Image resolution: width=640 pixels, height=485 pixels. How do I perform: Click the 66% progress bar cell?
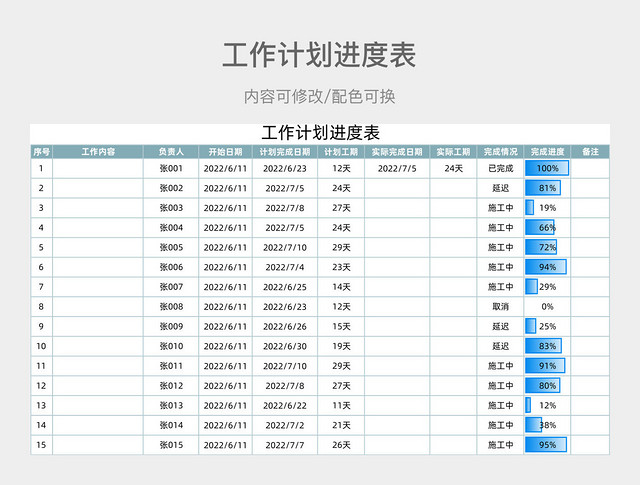point(547,227)
